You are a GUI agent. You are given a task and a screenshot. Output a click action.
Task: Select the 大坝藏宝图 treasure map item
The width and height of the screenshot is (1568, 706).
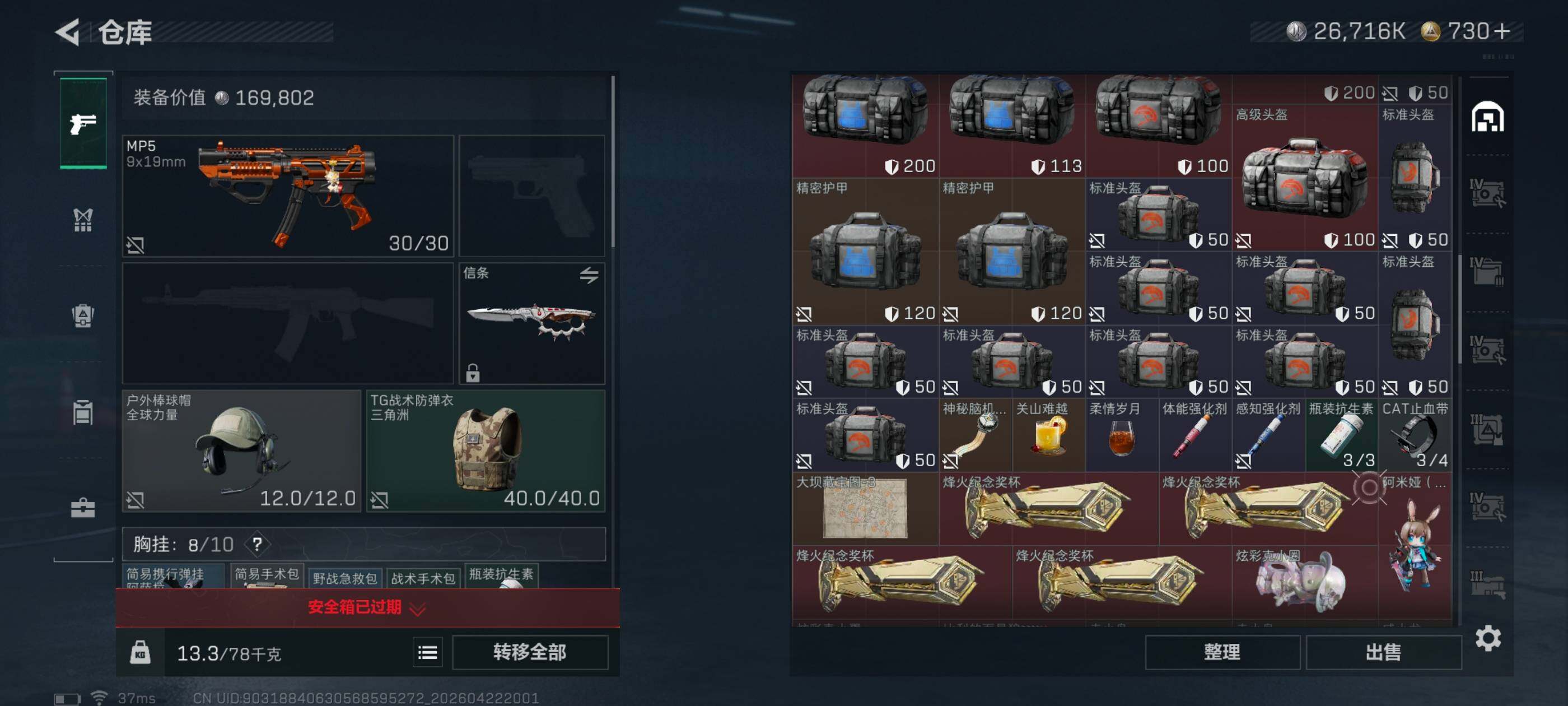coord(864,508)
